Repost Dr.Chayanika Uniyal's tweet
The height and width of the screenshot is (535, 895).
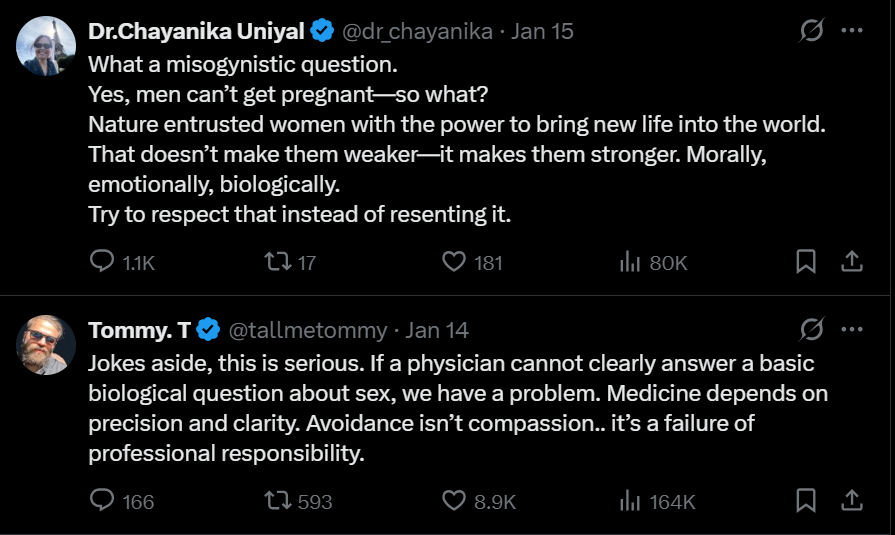click(x=274, y=262)
